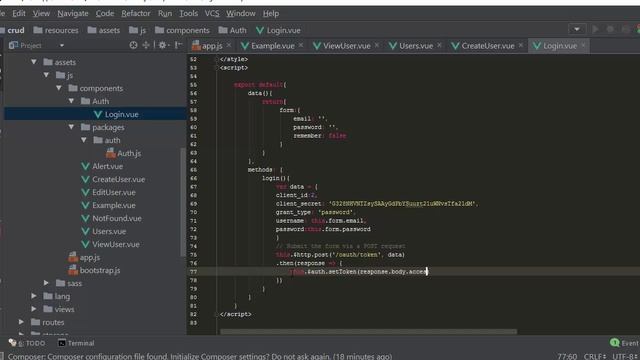Close the app.js tab
Viewport: 640px width, 360px height.
229,45
